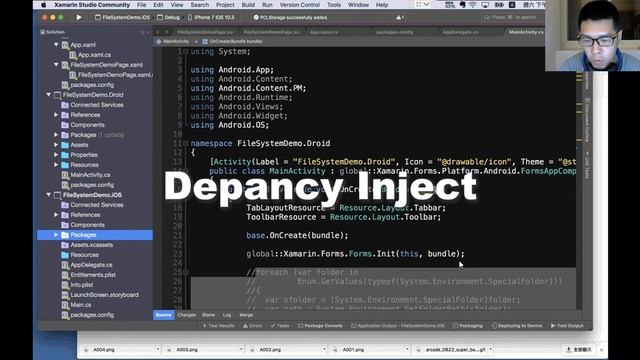Switch to the App.xaml.cs editor tab
The image size is (640, 360).
point(324,32)
